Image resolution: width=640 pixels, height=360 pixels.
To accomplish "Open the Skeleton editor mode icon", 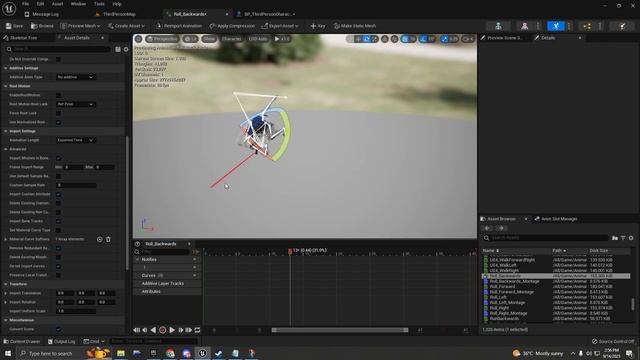I will pyautogui.click(x=498, y=26).
